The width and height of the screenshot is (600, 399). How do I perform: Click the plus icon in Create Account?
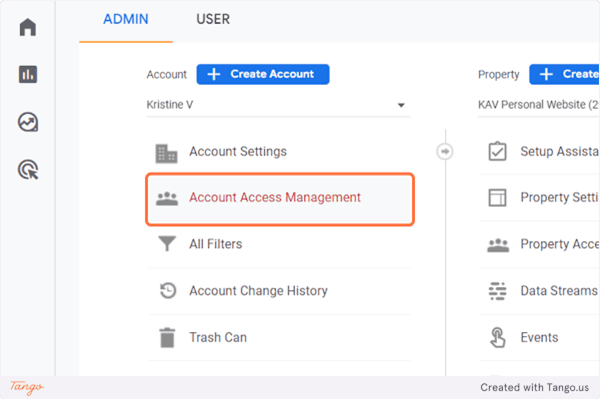pos(214,74)
